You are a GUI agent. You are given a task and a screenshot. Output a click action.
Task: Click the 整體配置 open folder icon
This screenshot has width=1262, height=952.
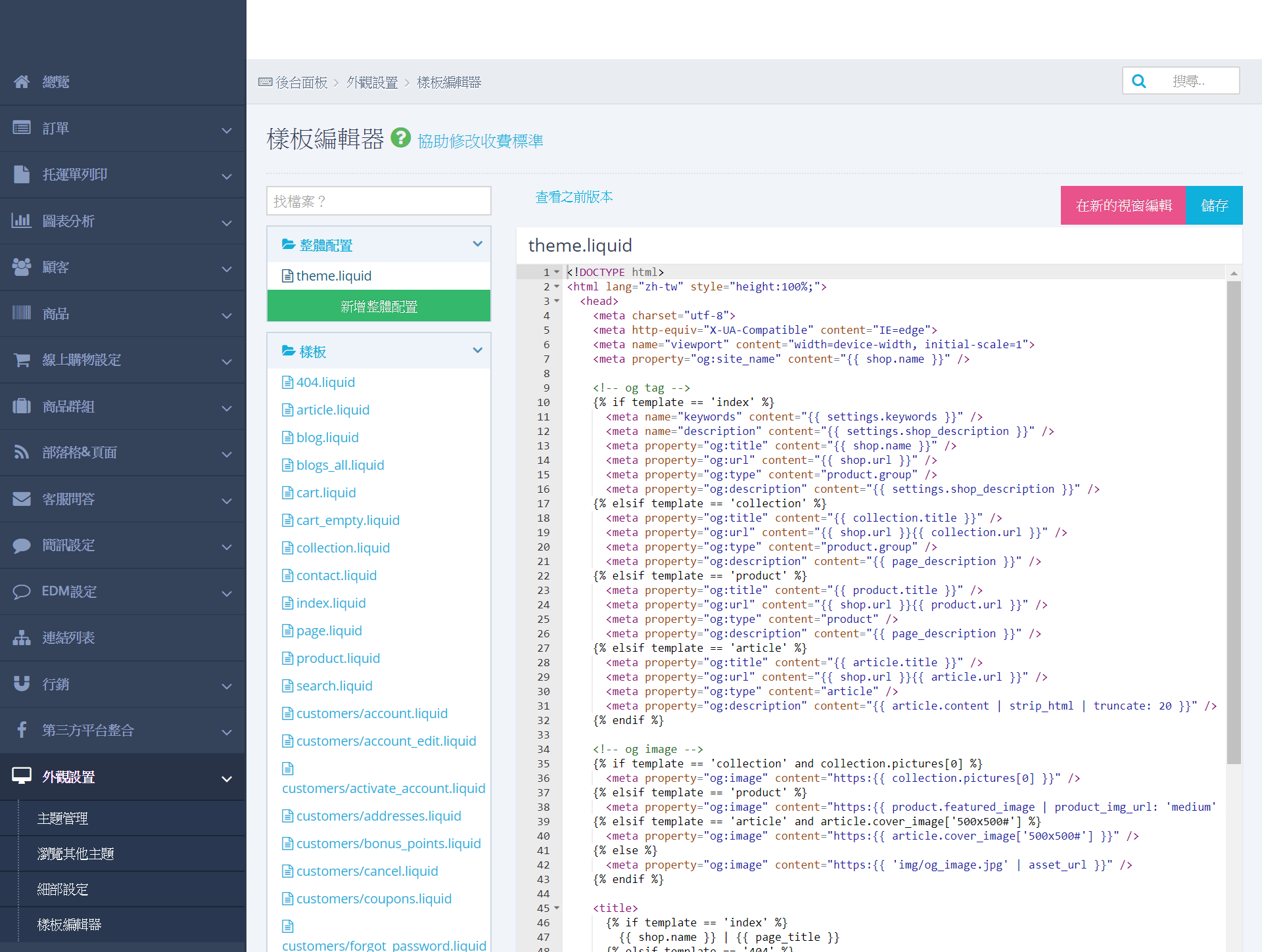289,244
